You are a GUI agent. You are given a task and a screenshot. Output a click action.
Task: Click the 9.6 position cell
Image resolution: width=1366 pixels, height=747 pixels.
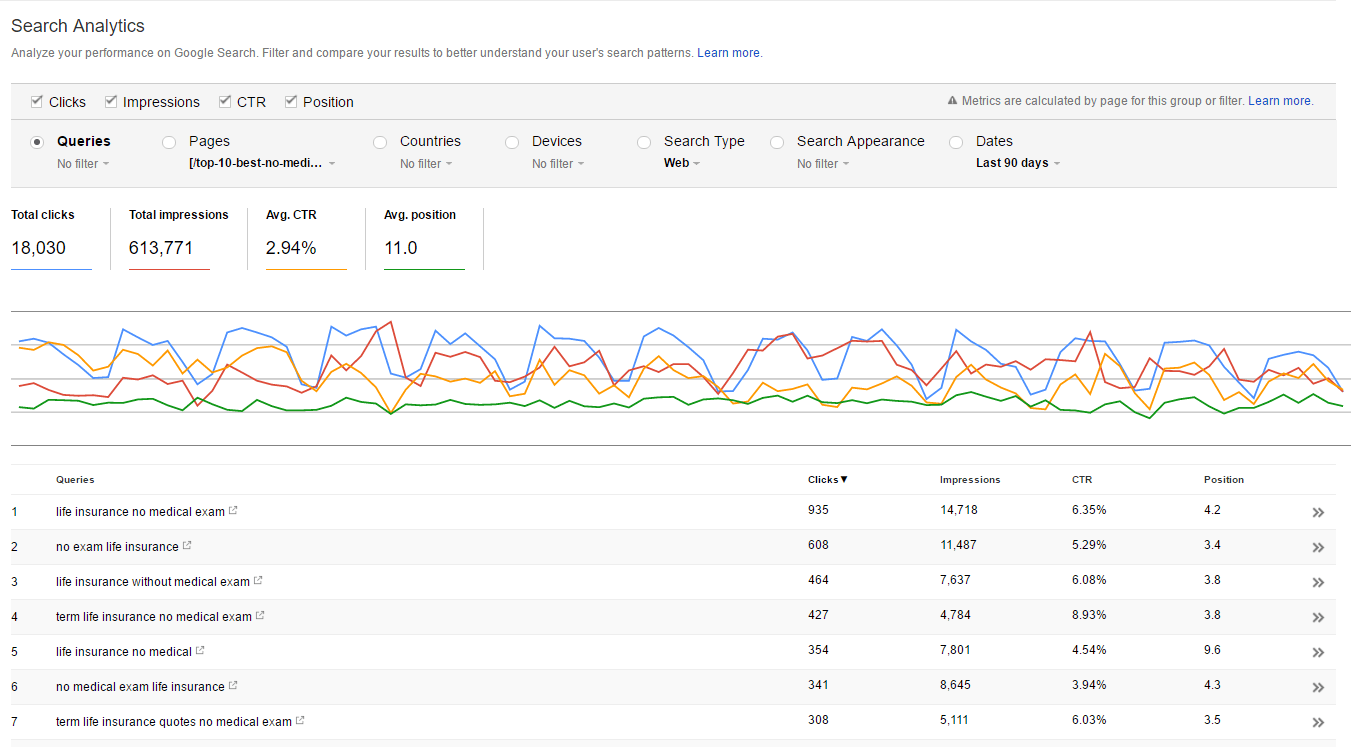pyautogui.click(x=1212, y=650)
